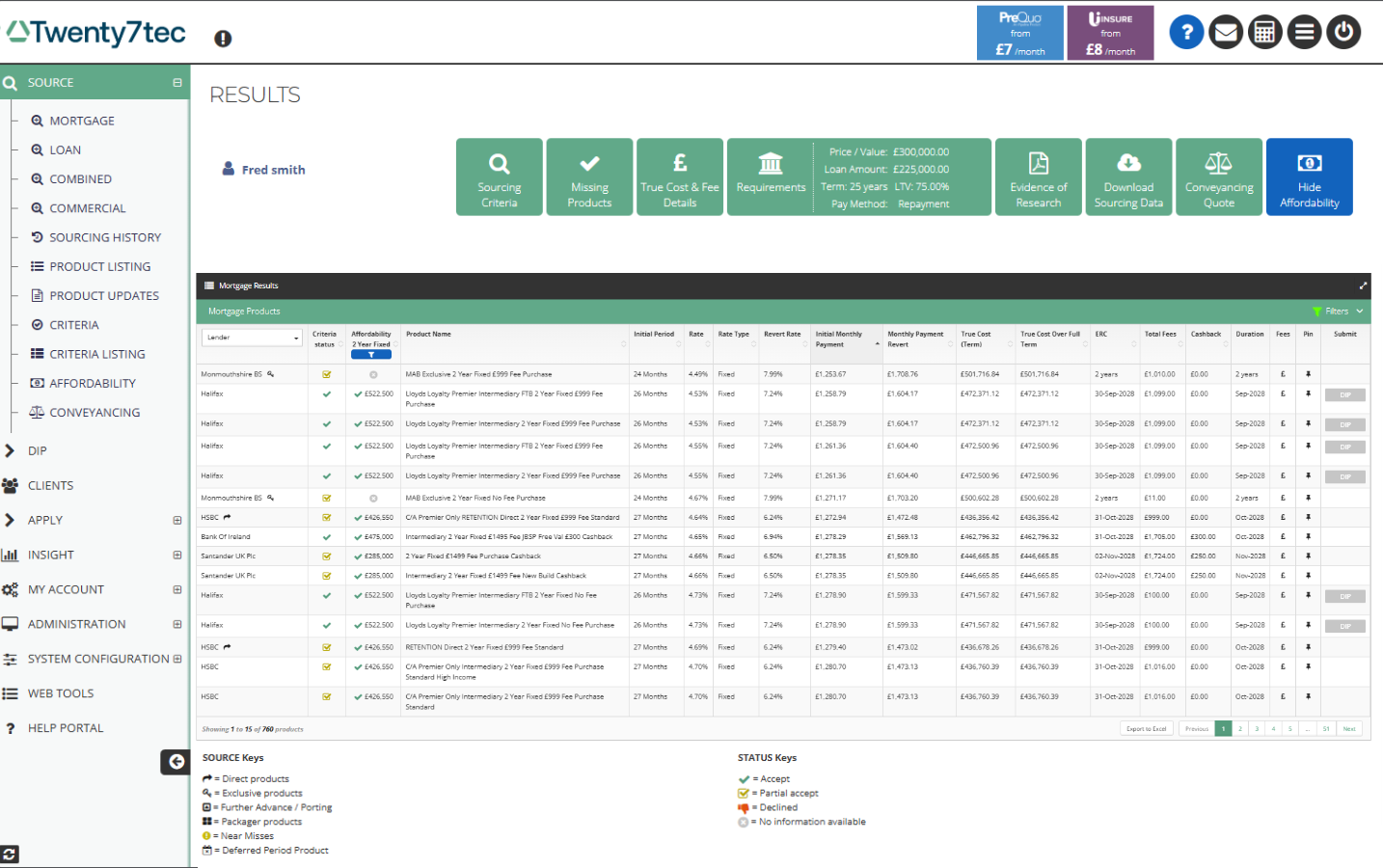Click the Download Sourcing Data tile

1128,176
